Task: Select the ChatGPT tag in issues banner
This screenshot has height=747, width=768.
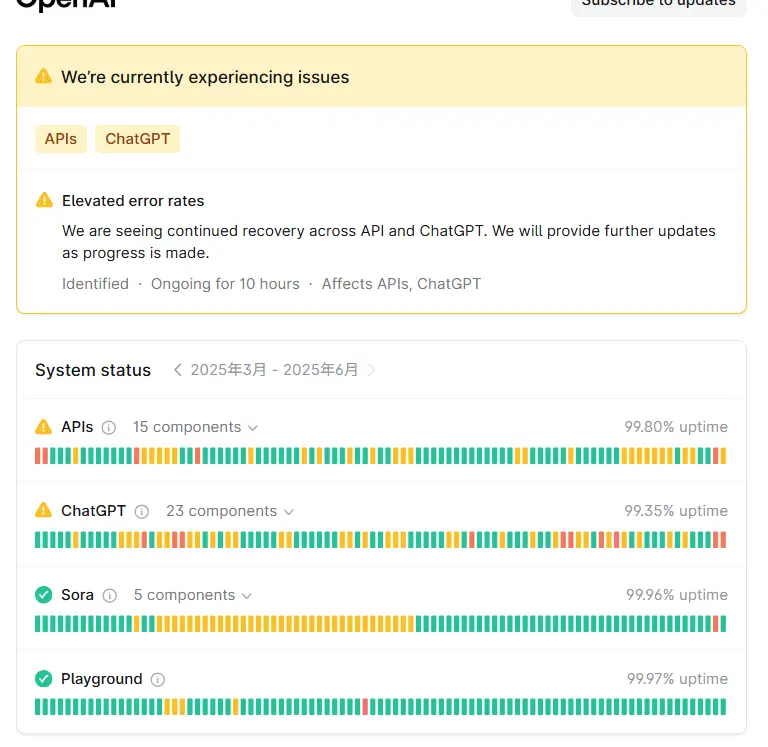Action: [x=138, y=139]
